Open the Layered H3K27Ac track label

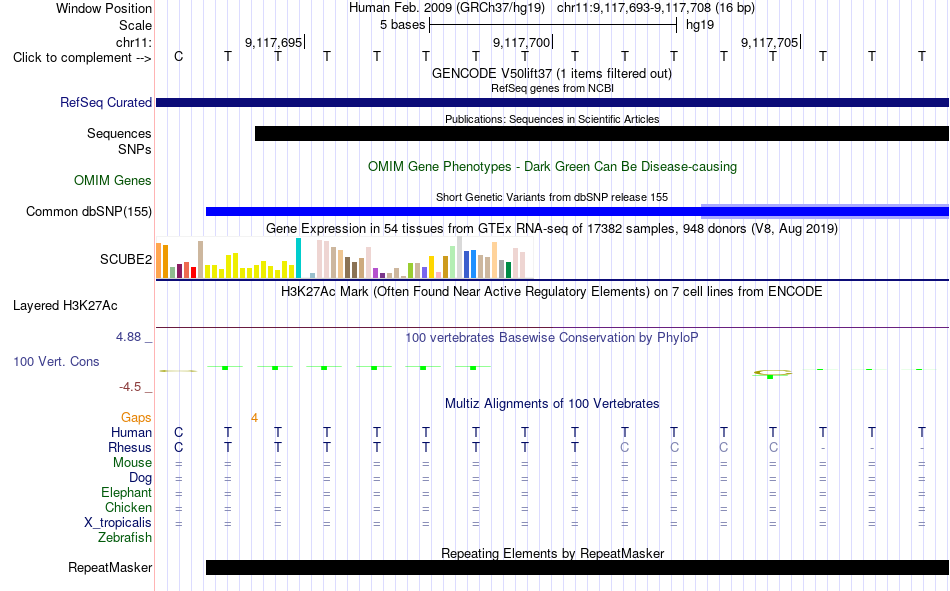[65, 306]
